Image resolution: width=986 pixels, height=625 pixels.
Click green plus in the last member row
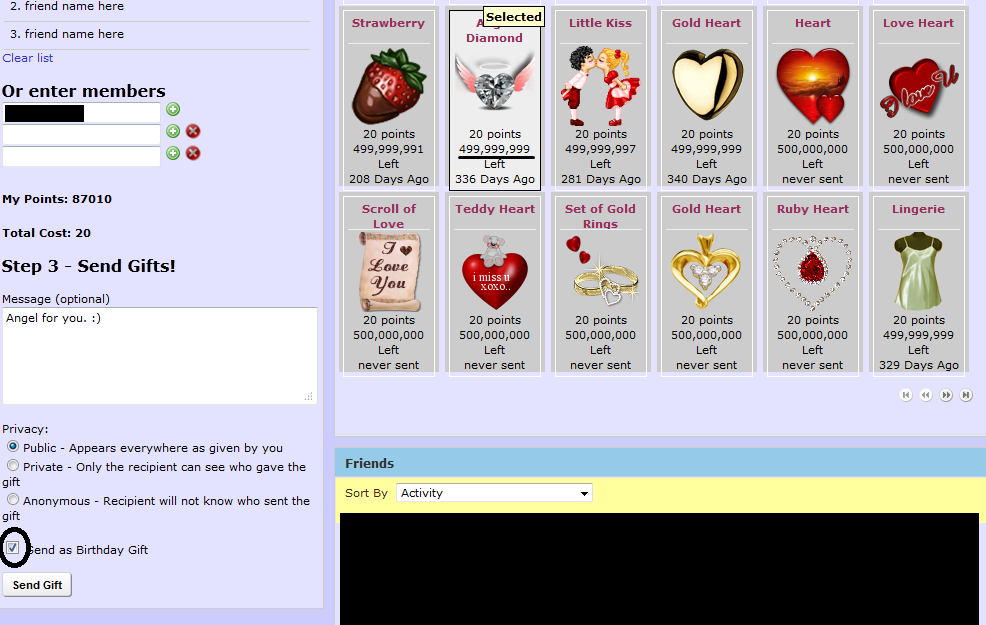[173, 153]
